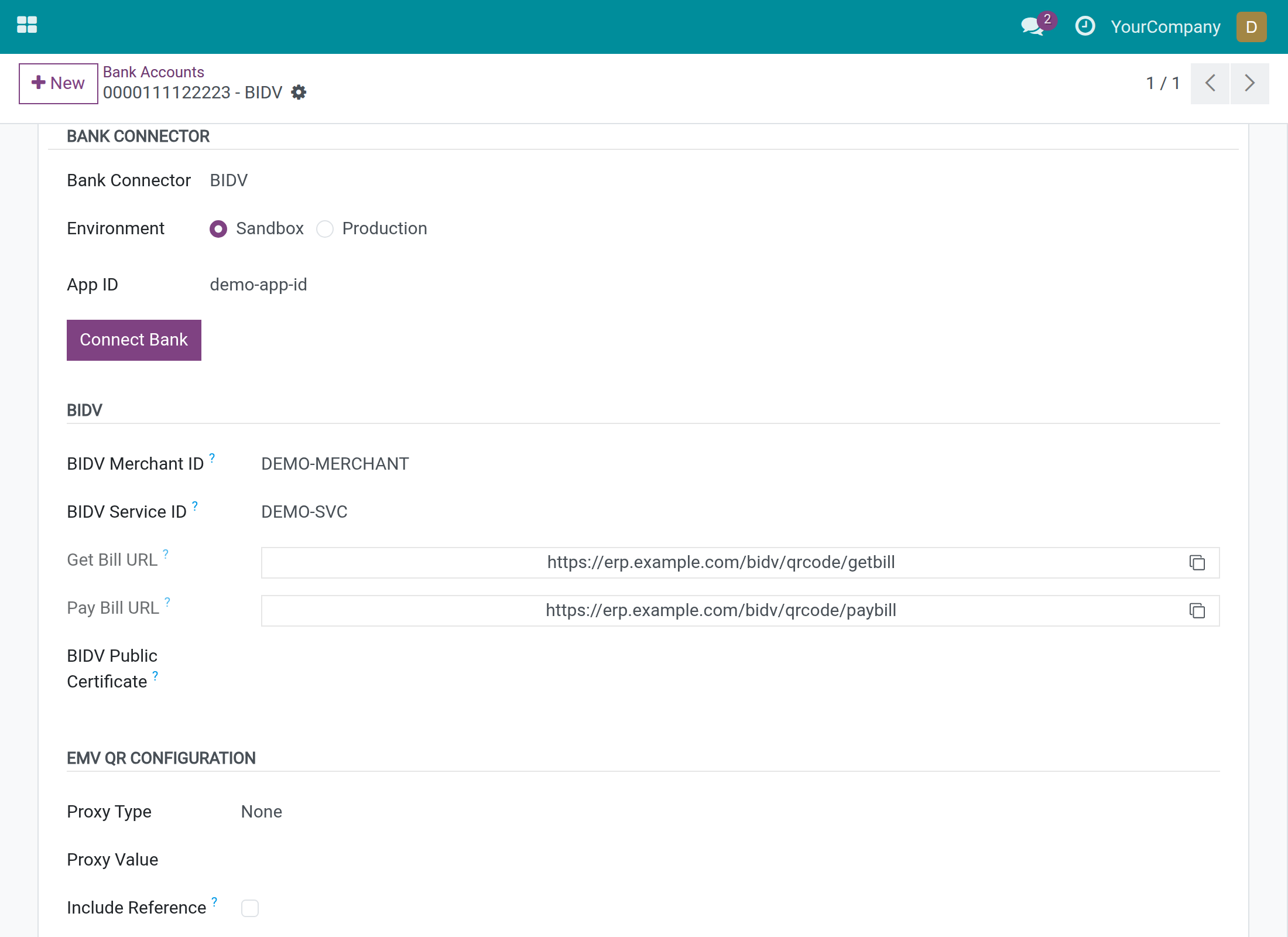The image size is (1288, 937).
Task: Create a New bank account
Action: pos(58,83)
